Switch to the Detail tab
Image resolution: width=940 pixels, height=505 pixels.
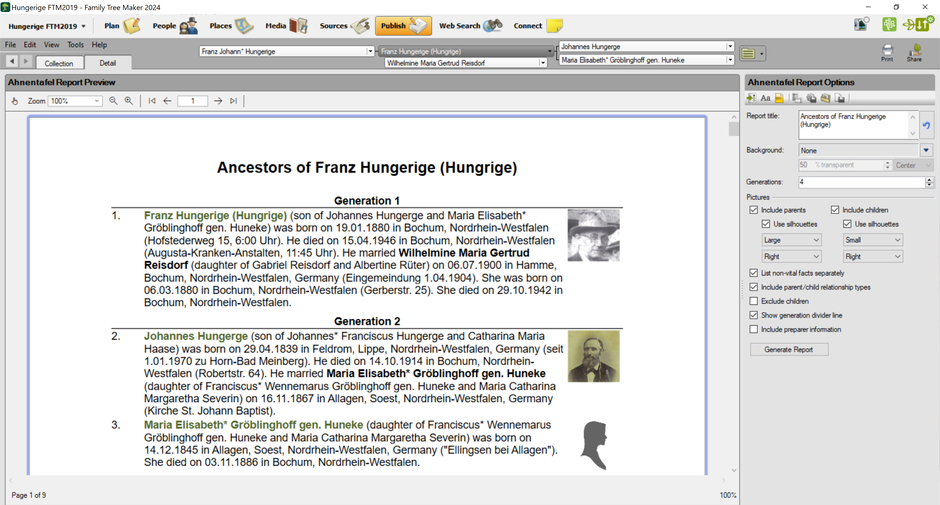point(108,62)
